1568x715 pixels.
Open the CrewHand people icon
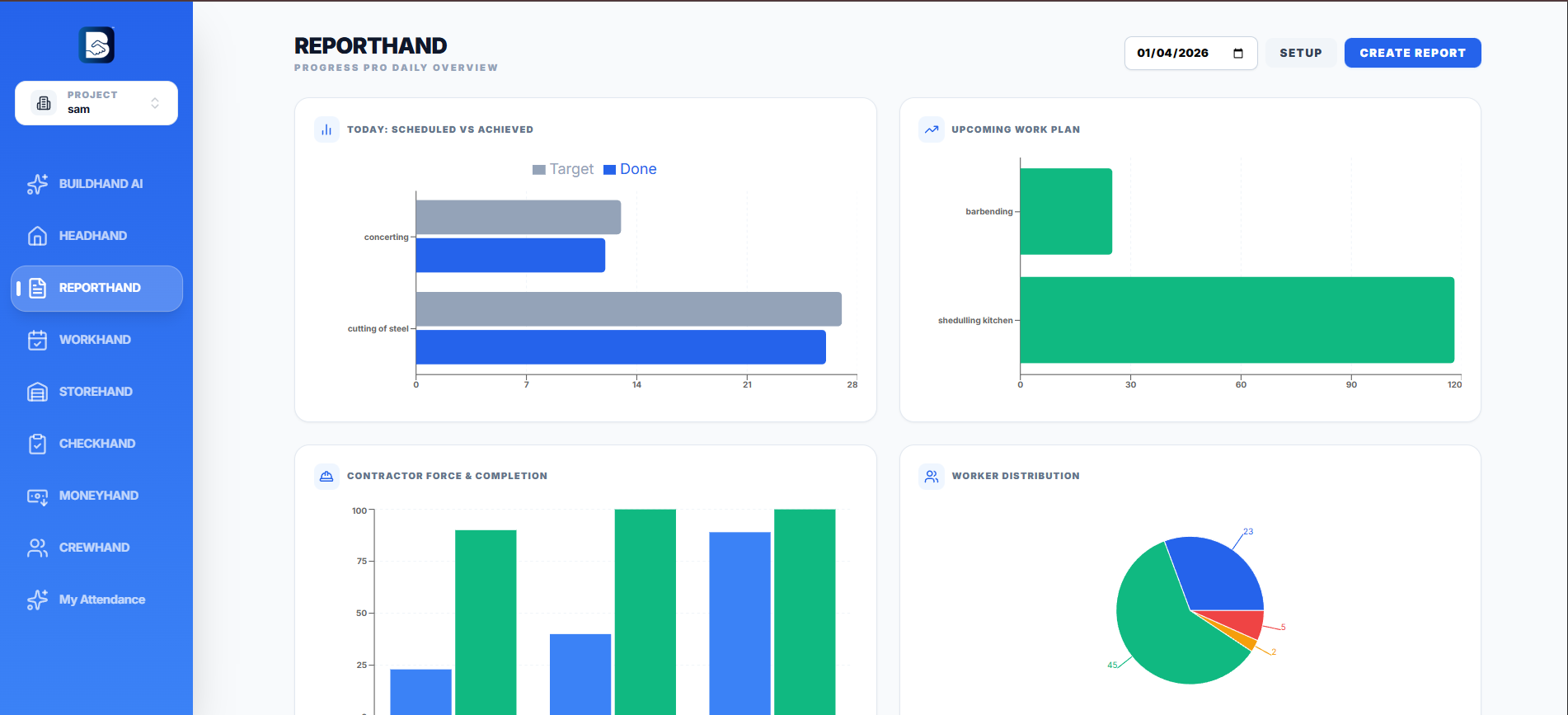click(37, 548)
